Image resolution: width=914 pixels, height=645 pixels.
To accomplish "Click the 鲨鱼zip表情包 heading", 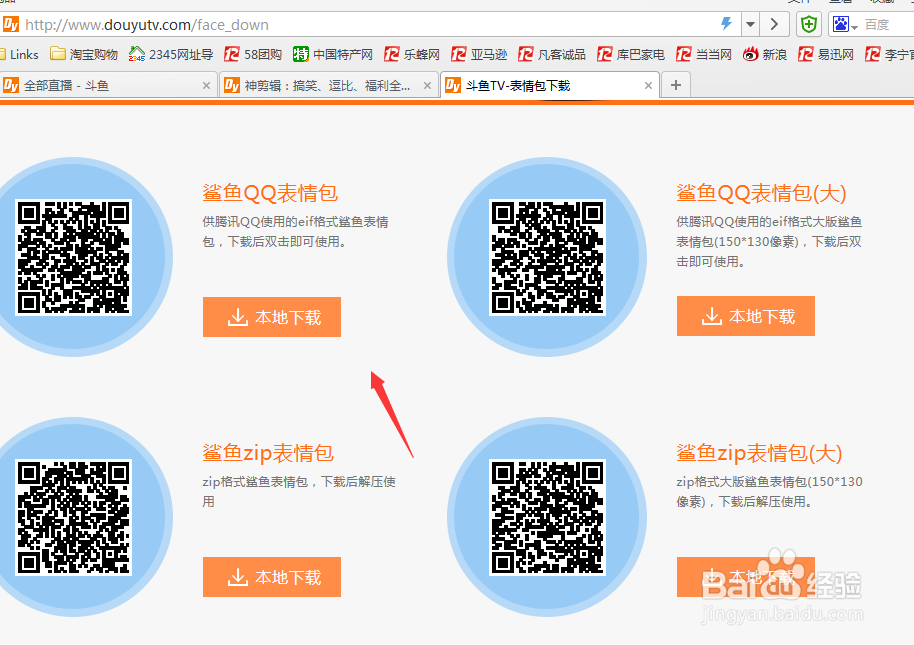I will pyautogui.click(x=268, y=453).
